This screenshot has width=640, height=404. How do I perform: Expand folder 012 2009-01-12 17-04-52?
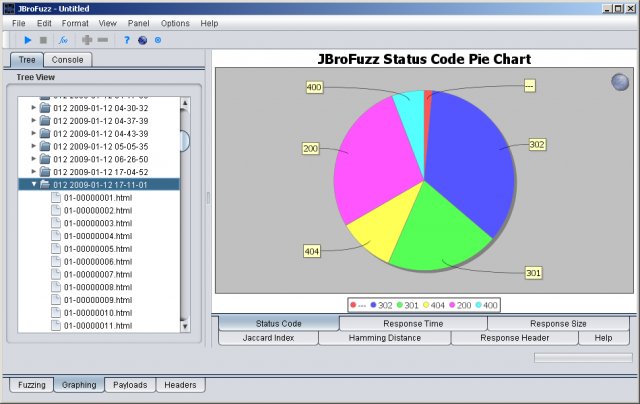[34, 171]
